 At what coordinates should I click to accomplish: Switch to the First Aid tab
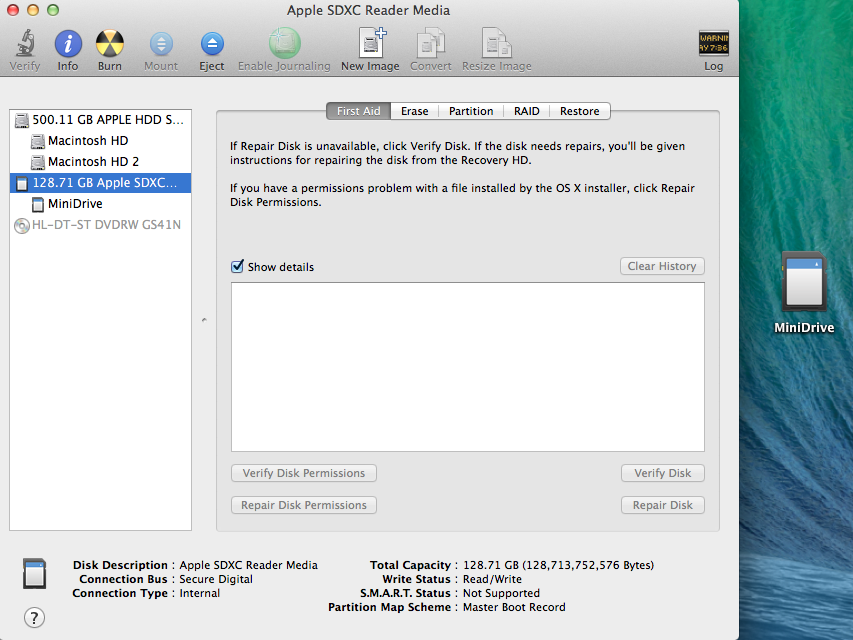[358, 111]
